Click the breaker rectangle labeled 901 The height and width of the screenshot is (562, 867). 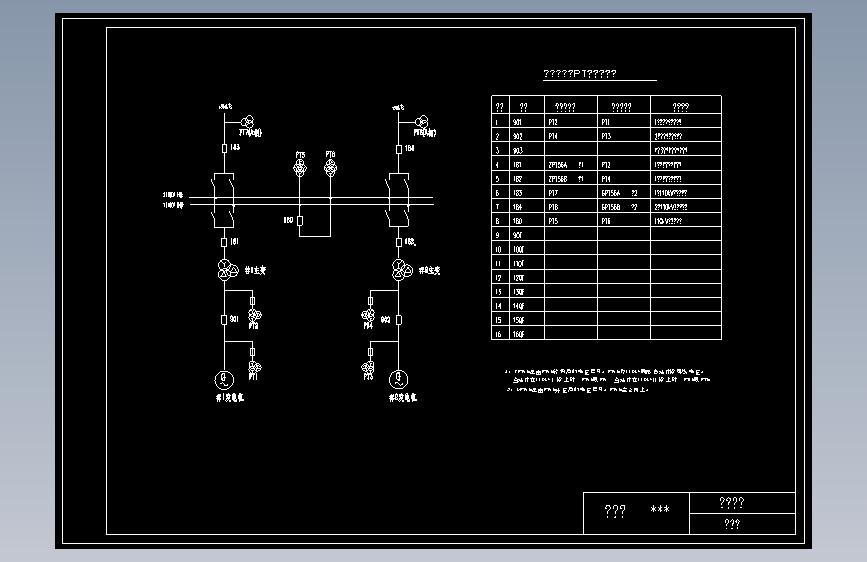tap(224, 320)
